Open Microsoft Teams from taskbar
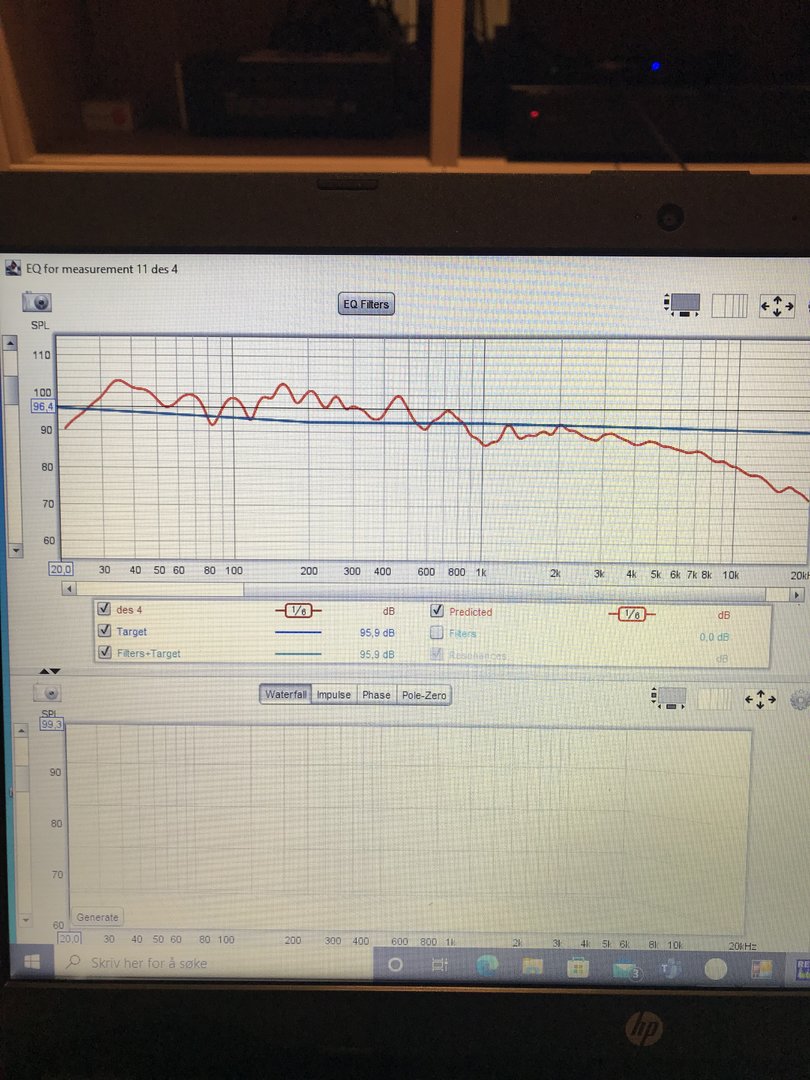The image size is (810, 1080). (670, 969)
